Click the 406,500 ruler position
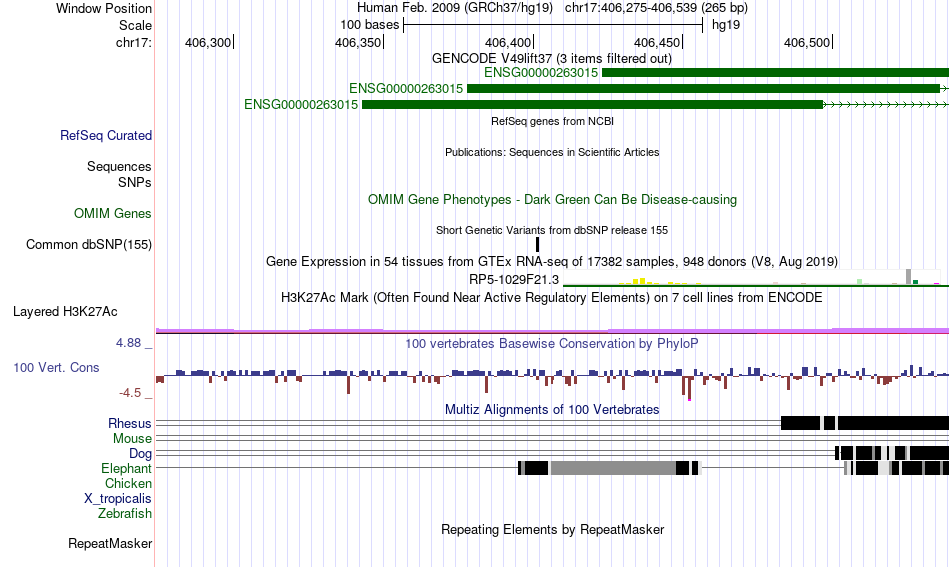Viewport: 950px width, 567px height. pyautogui.click(x=807, y=42)
